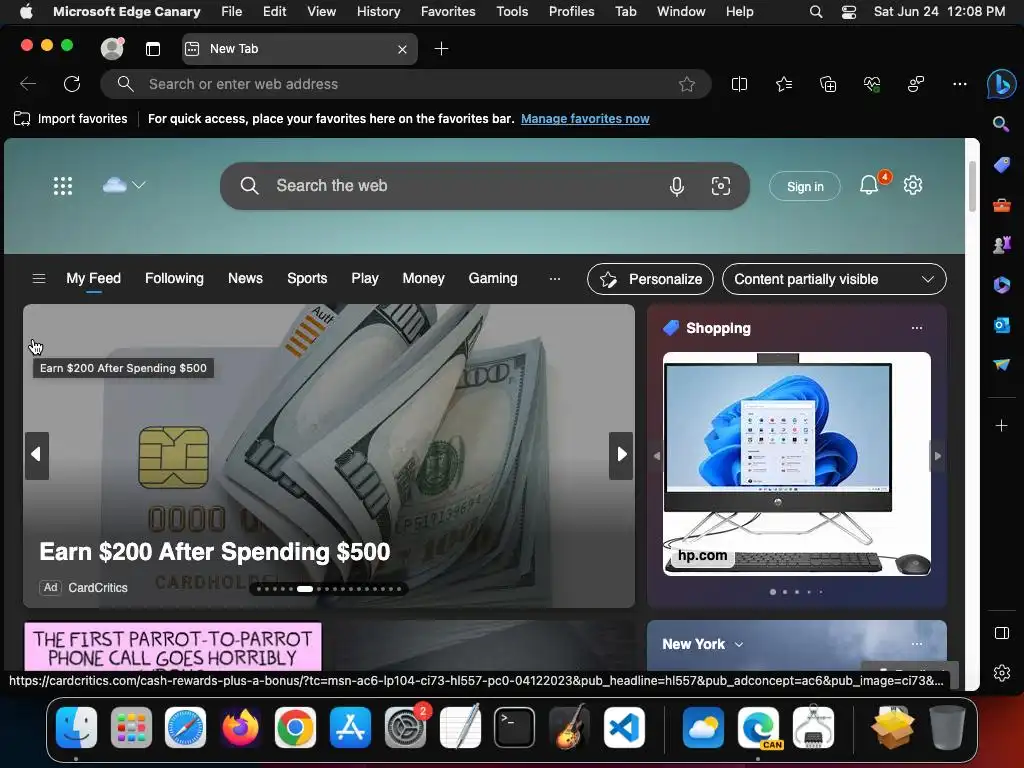Open Settings and more ellipsis menu
This screenshot has height=768, width=1024.
959,84
